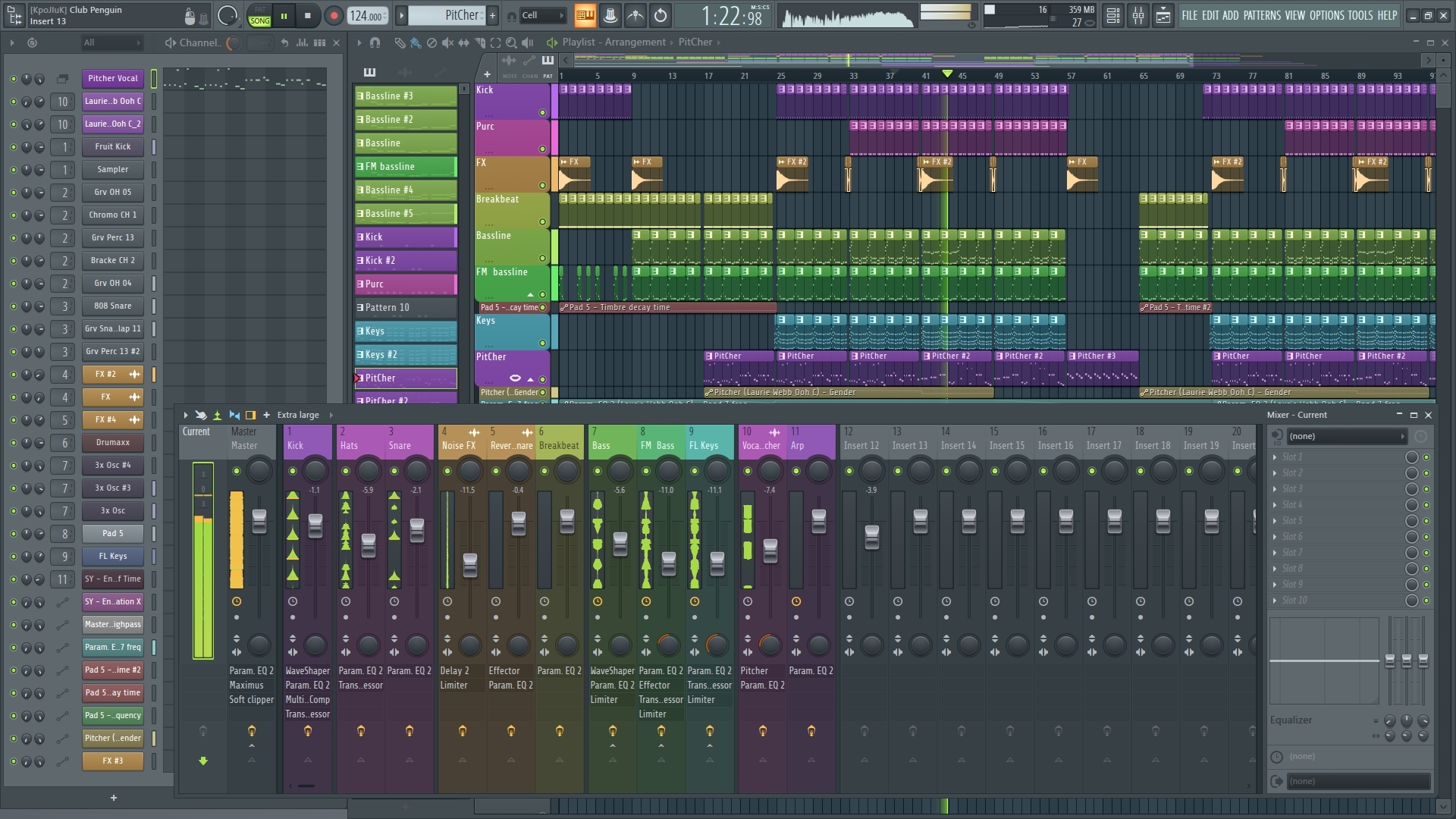Stop playback with the square stop button
Image resolution: width=1456 pixels, height=819 pixels.
pyautogui.click(x=307, y=15)
